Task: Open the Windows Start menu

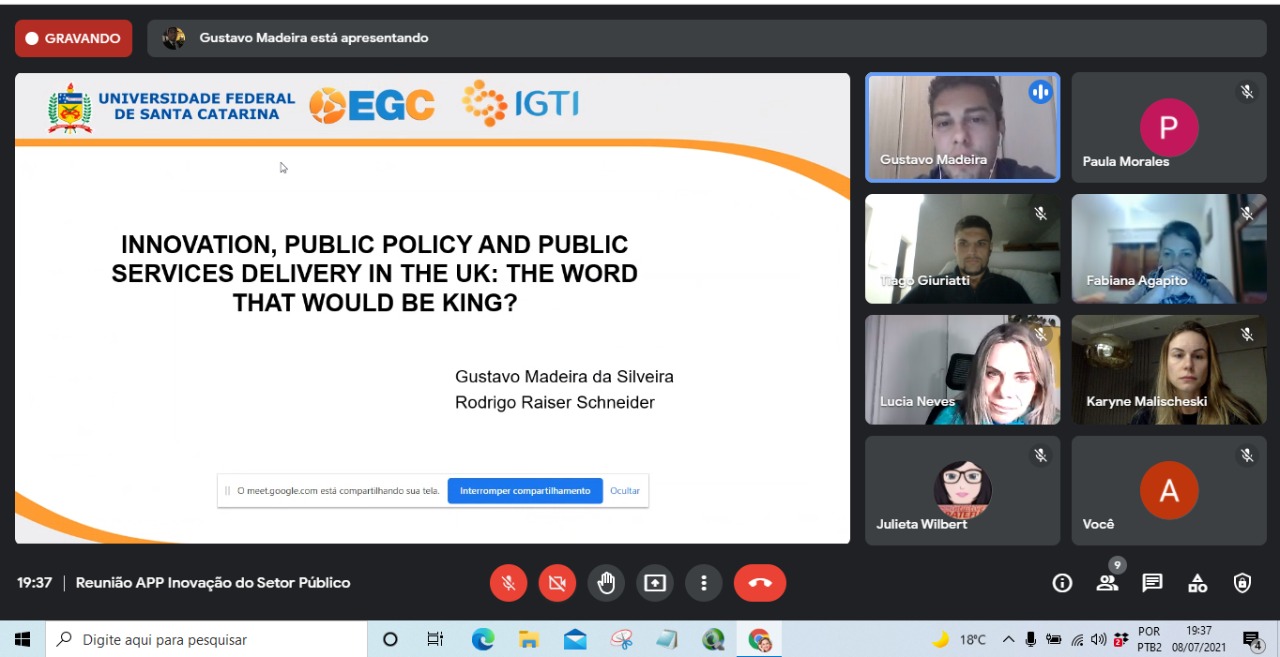Action: 22,639
